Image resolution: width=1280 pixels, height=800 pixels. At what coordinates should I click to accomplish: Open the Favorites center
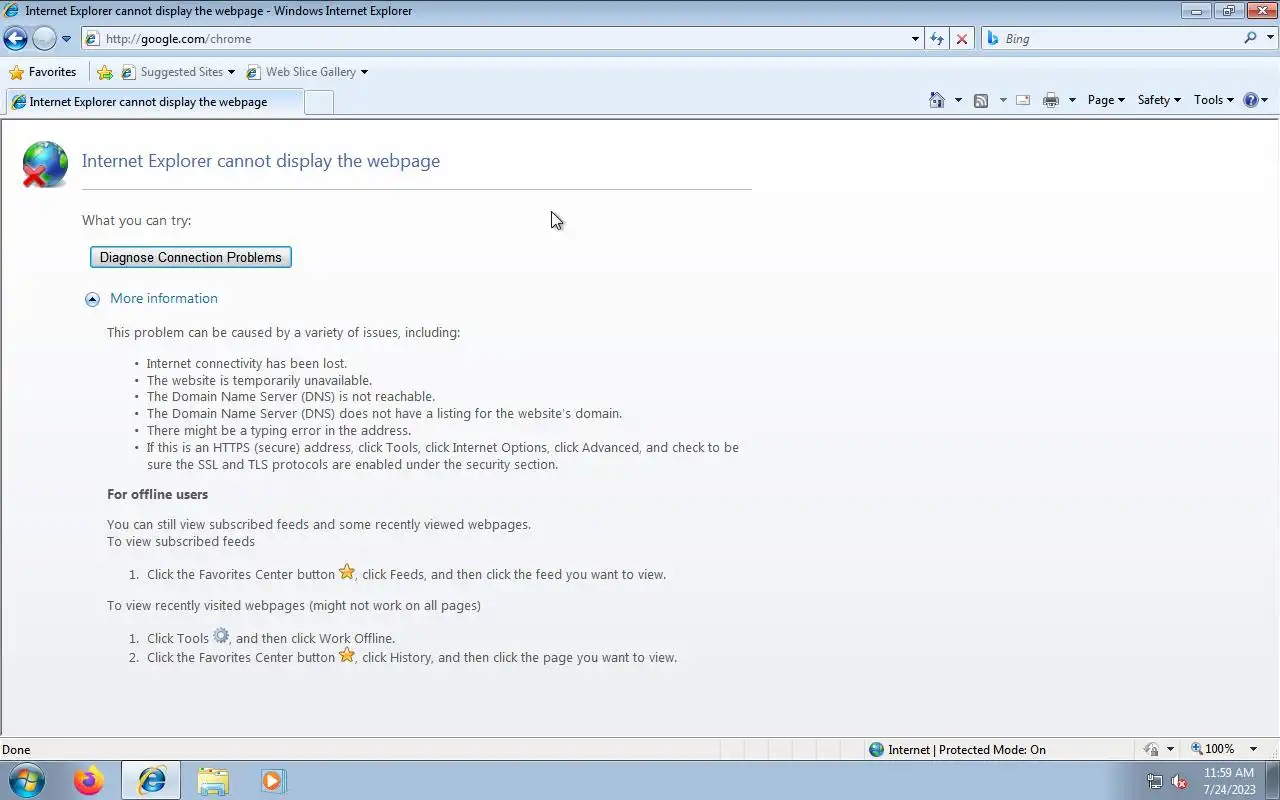(x=42, y=72)
